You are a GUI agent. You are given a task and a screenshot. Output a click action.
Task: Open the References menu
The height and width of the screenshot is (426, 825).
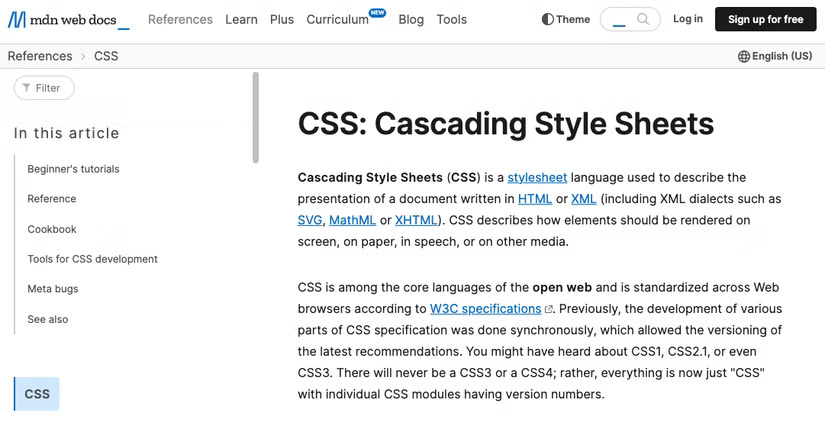[180, 19]
